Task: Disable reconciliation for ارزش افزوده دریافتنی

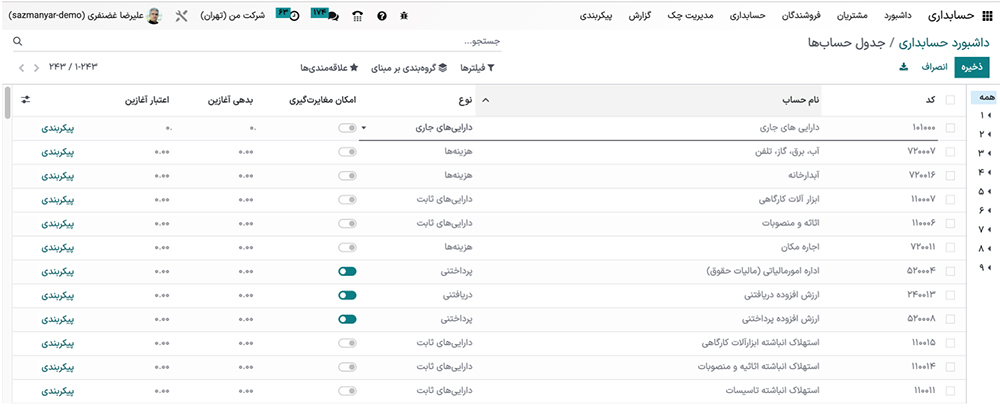Action: point(347,295)
